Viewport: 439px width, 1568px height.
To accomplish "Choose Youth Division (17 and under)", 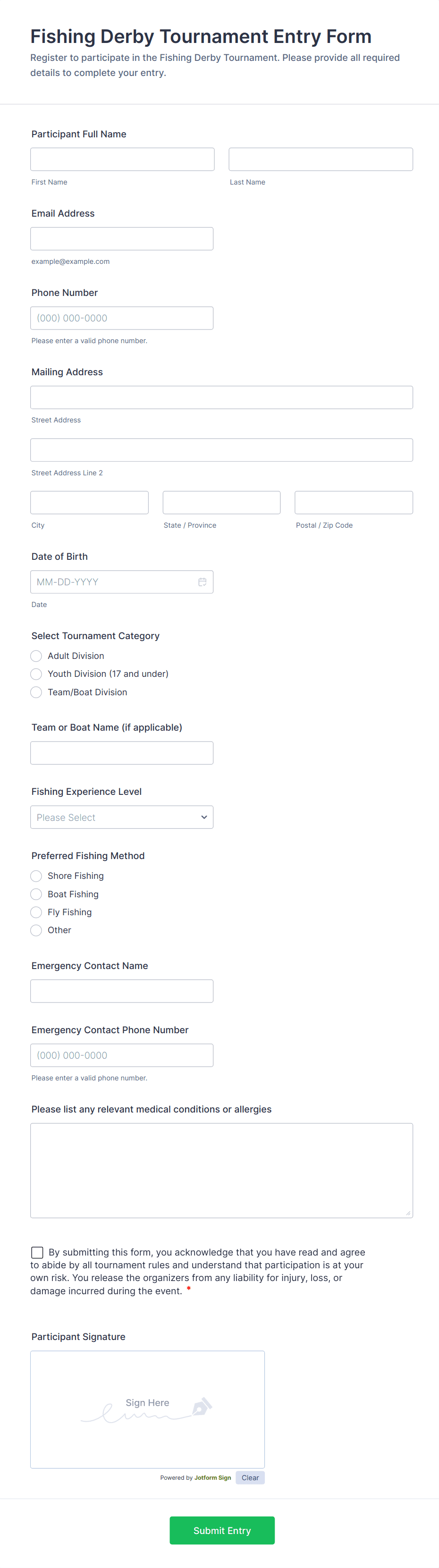I will click(x=36, y=674).
